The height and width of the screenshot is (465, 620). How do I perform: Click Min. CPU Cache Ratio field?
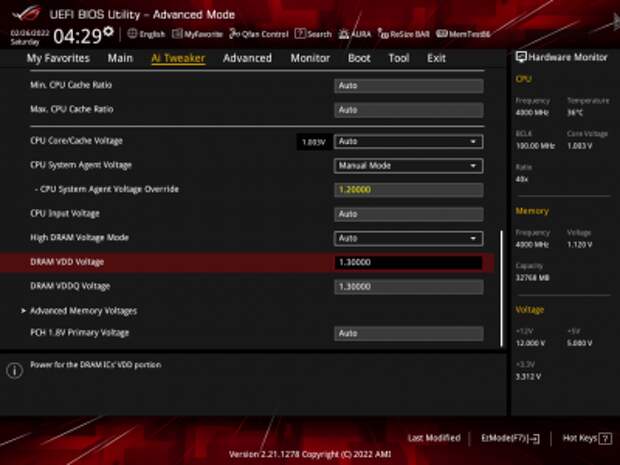click(x=408, y=86)
